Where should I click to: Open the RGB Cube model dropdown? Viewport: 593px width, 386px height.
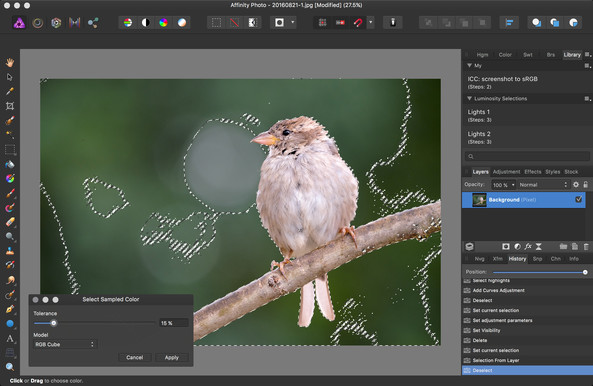tap(65, 344)
